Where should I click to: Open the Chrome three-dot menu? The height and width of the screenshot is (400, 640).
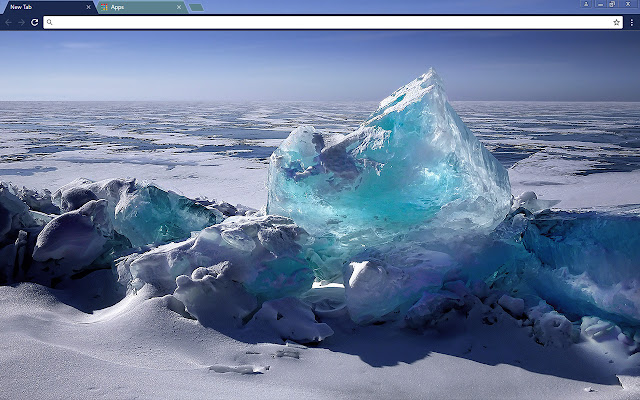[631, 22]
